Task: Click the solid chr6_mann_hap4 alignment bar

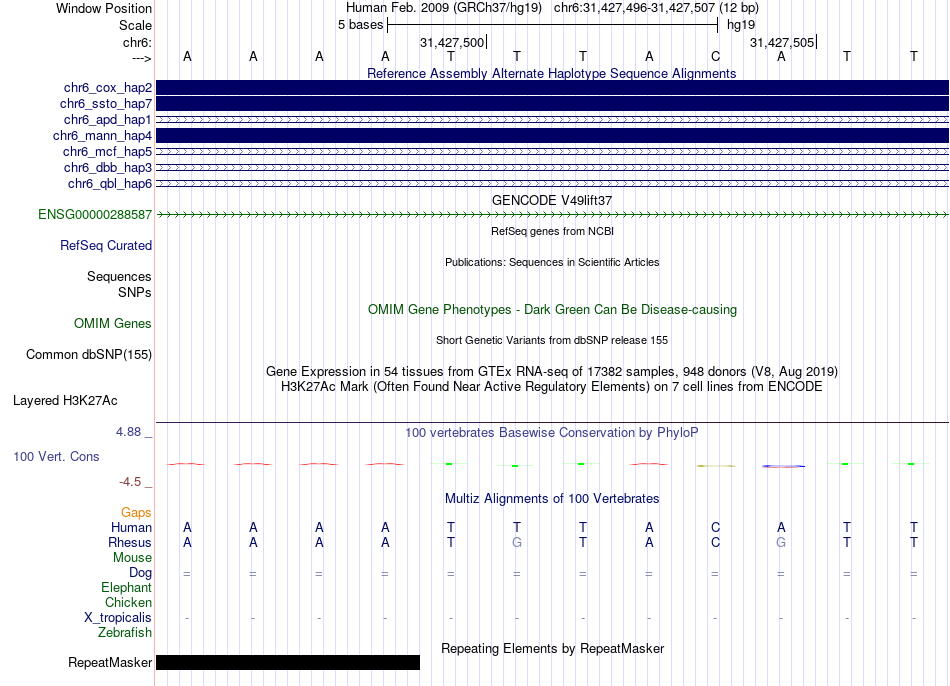Action: click(552, 136)
